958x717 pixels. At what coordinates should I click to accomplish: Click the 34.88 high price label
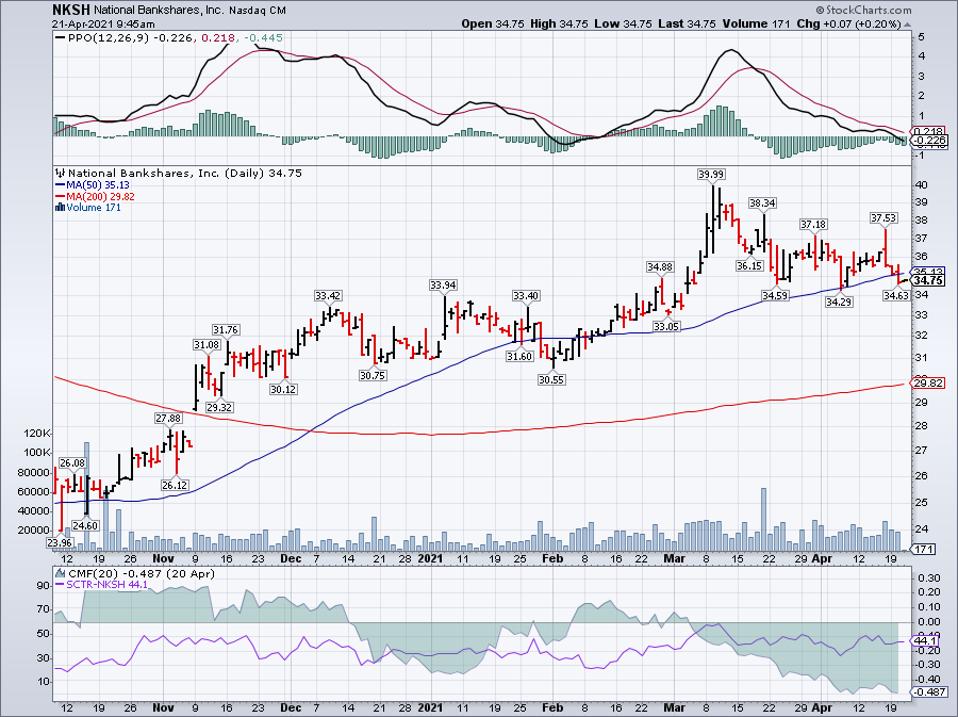coord(660,267)
